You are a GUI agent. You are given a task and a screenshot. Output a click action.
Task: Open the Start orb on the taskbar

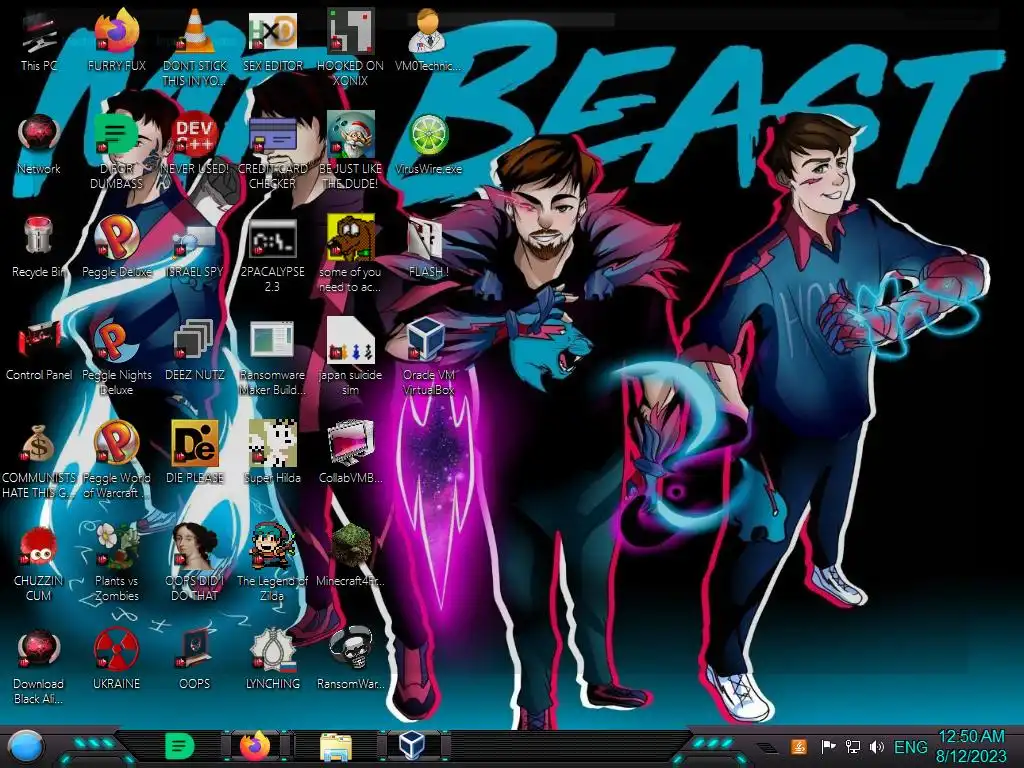(26, 748)
